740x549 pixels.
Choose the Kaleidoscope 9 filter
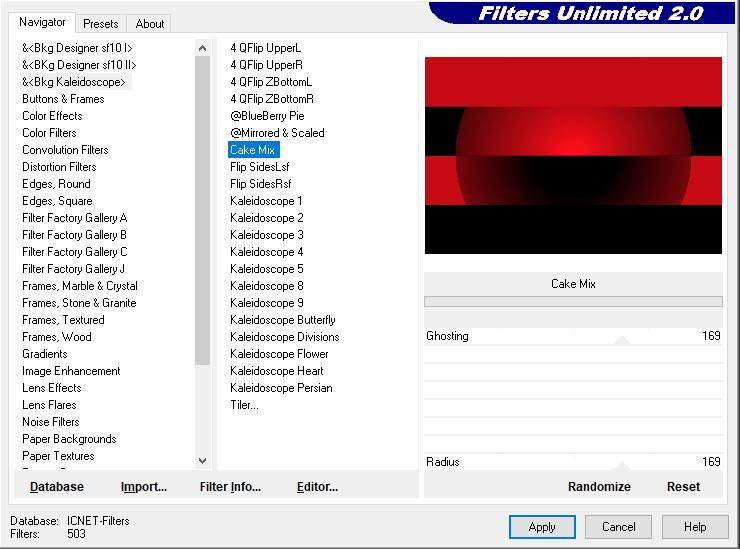(x=267, y=303)
